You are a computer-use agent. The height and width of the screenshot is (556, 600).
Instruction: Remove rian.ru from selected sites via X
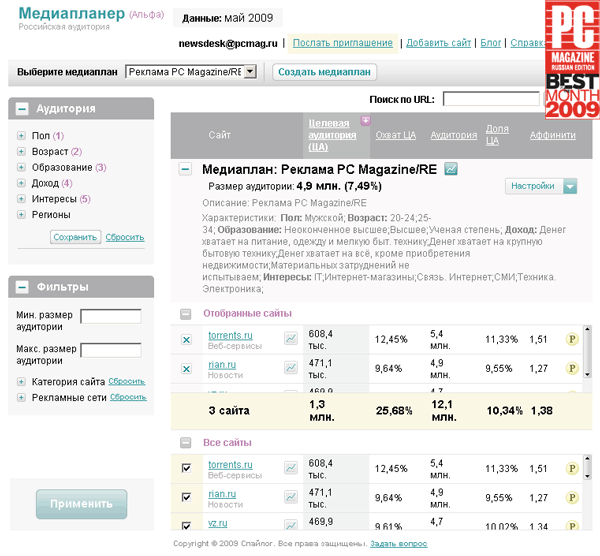(186, 369)
